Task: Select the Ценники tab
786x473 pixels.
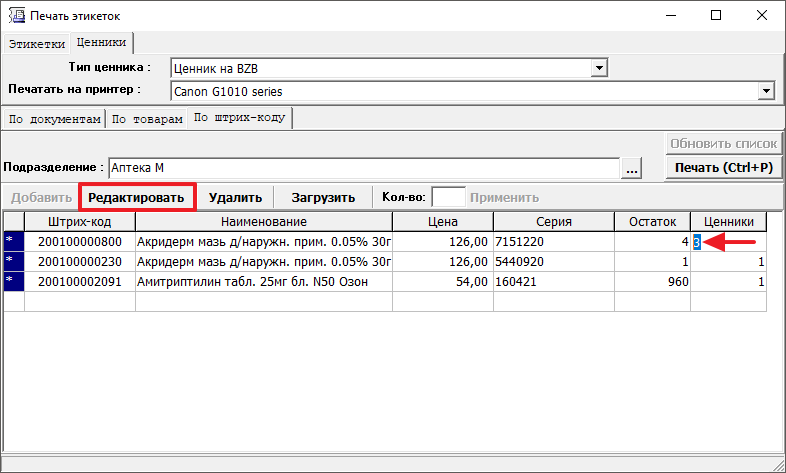Action: [102, 43]
